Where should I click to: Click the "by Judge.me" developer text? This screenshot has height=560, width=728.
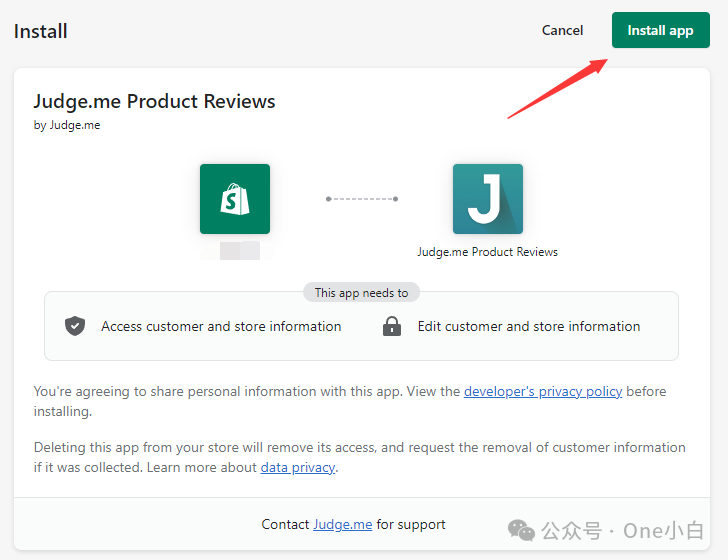pos(67,125)
